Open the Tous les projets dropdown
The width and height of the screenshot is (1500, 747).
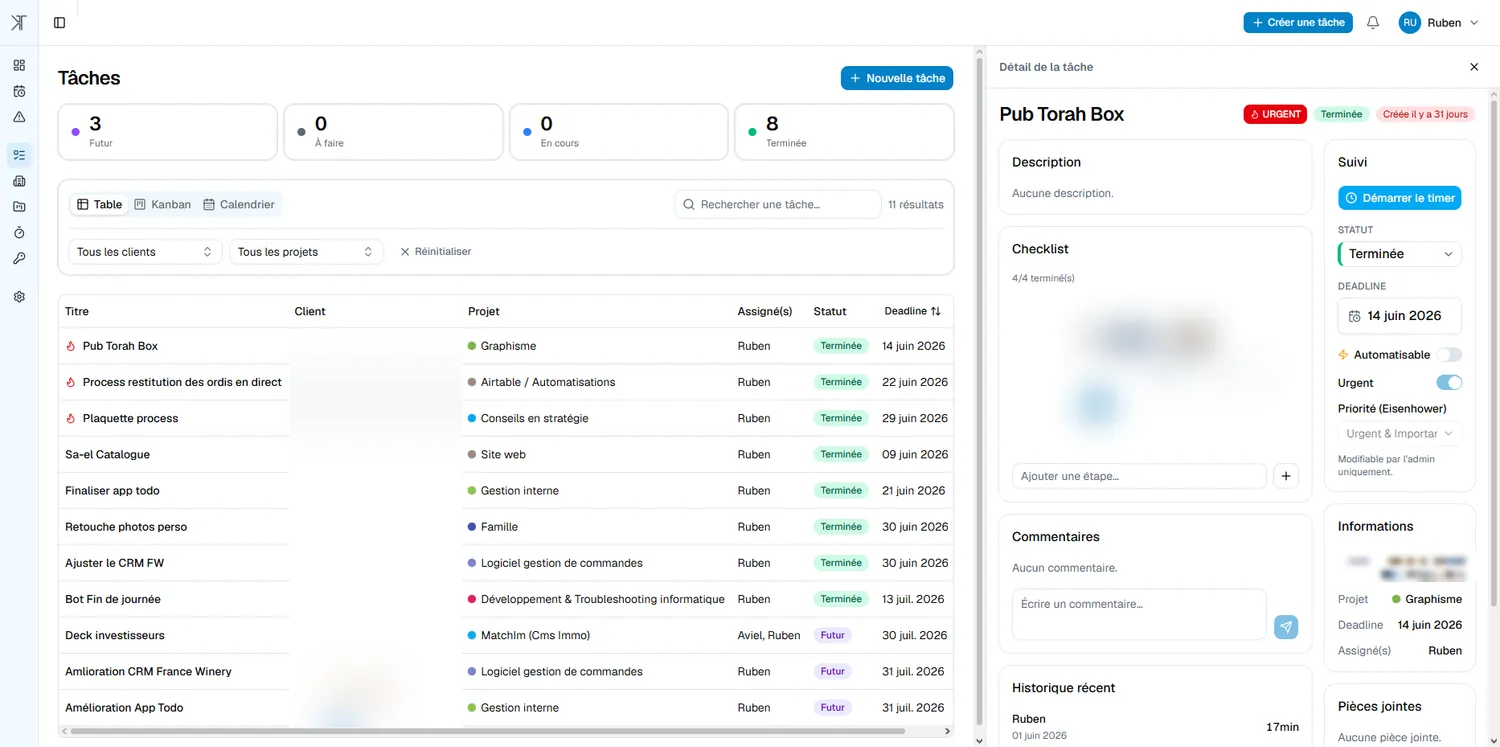[306, 252]
